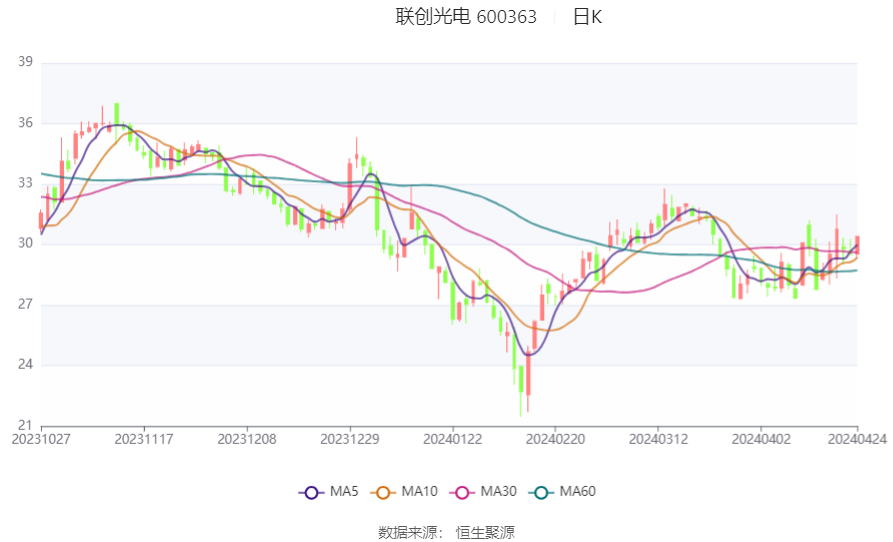Click x-axis date label 20231229
This screenshot has height=542, width=893.
coord(350,440)
